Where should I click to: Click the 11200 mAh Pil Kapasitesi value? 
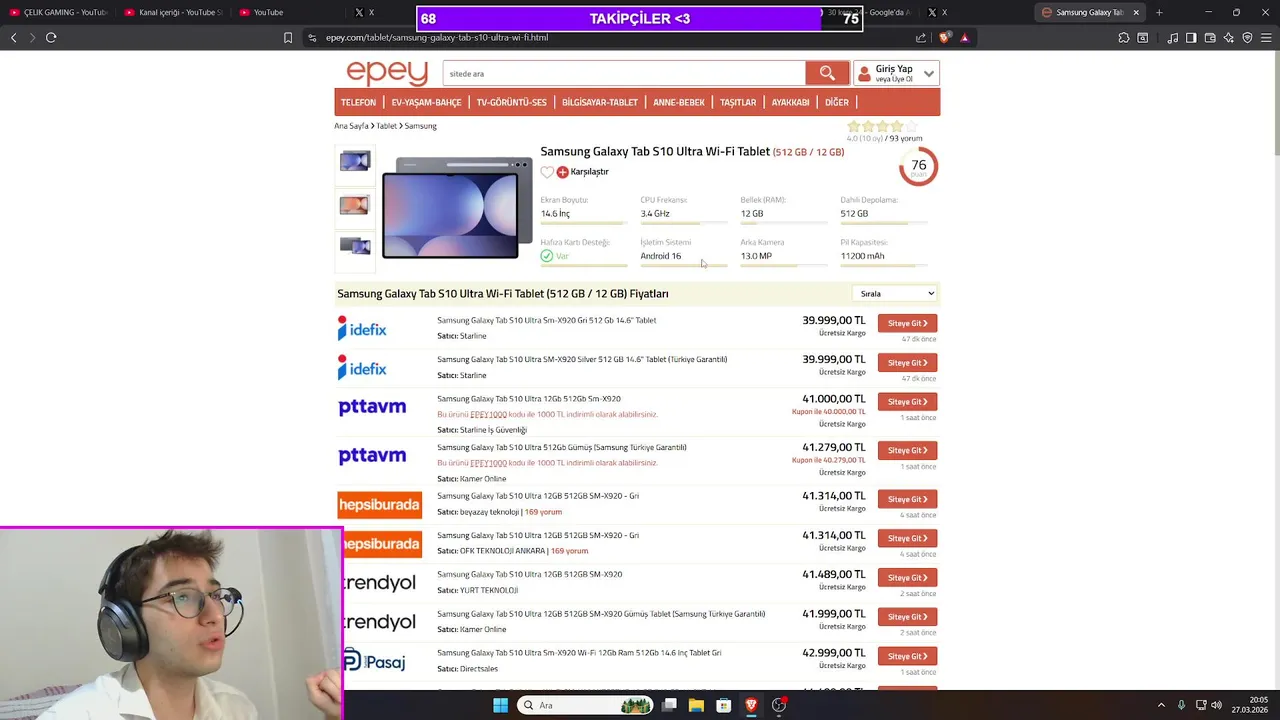pos(862,256)
